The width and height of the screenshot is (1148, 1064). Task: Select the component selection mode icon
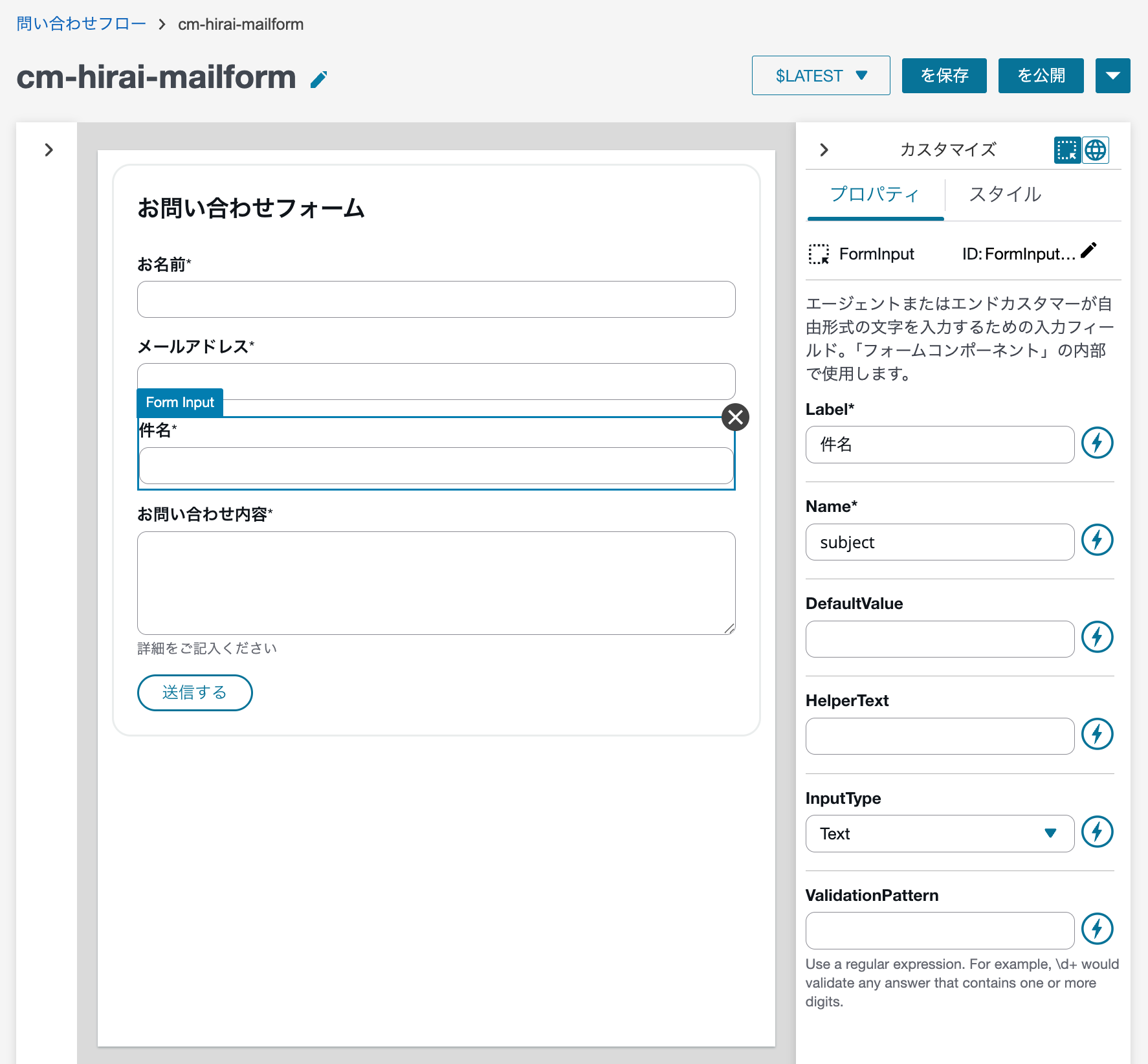click(1067, 150)
